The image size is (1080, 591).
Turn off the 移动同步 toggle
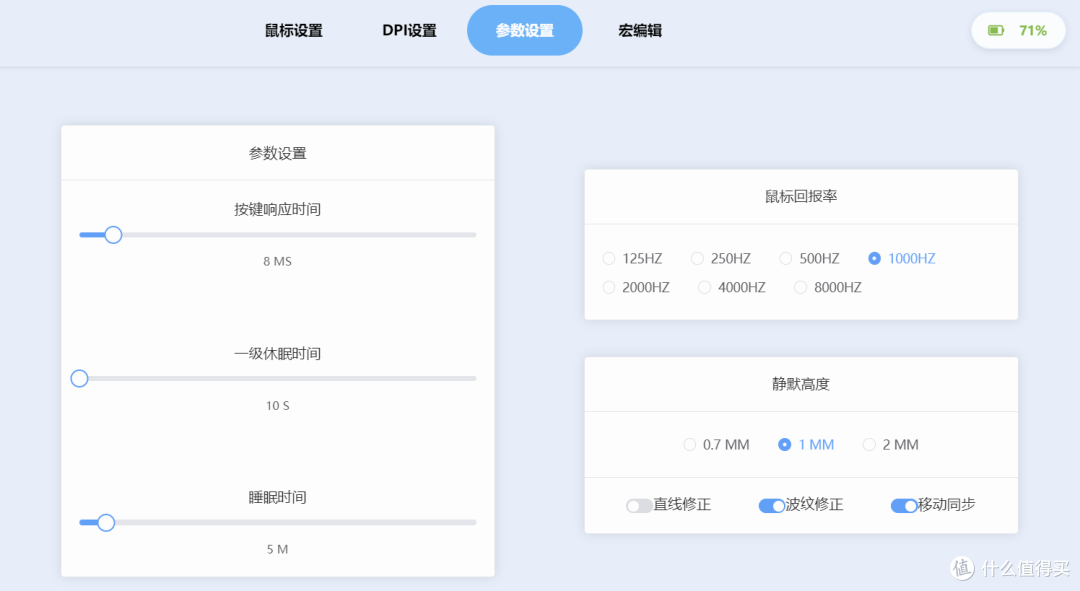(904, 506)
